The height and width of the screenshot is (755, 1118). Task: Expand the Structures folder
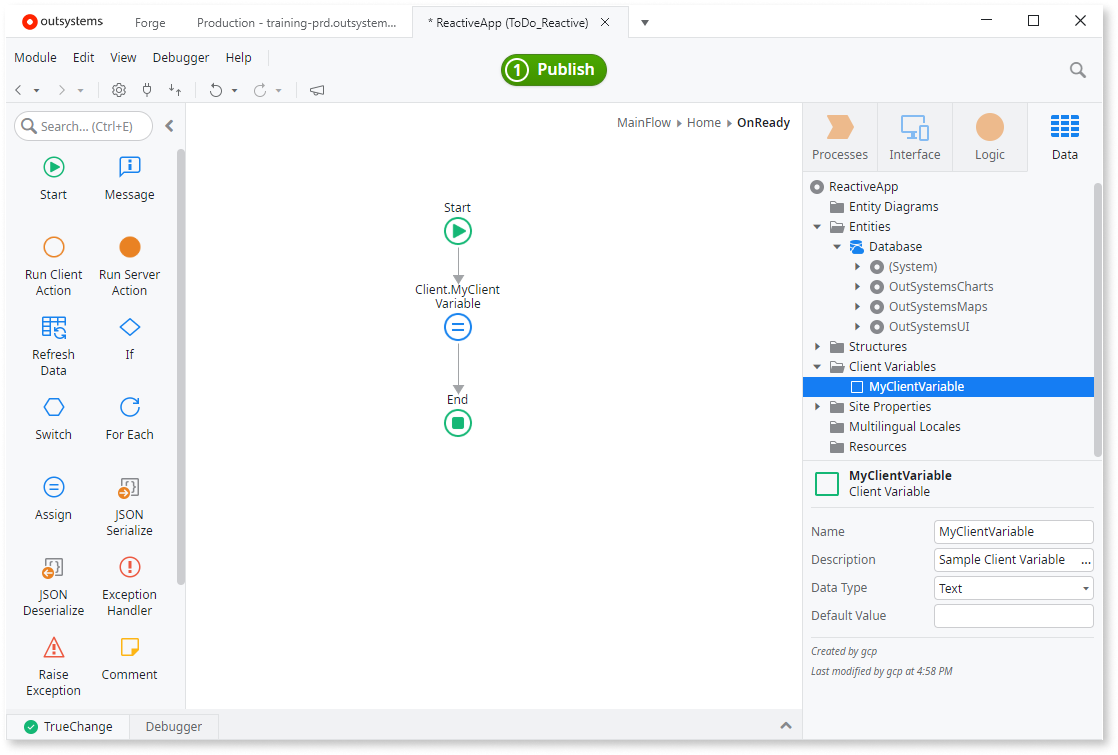pos(818,346)
